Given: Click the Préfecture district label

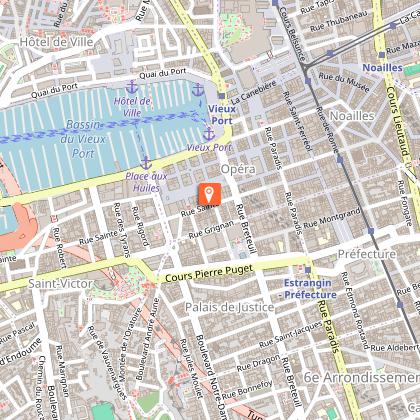Looking at the screenshot, I should point(367,254).
